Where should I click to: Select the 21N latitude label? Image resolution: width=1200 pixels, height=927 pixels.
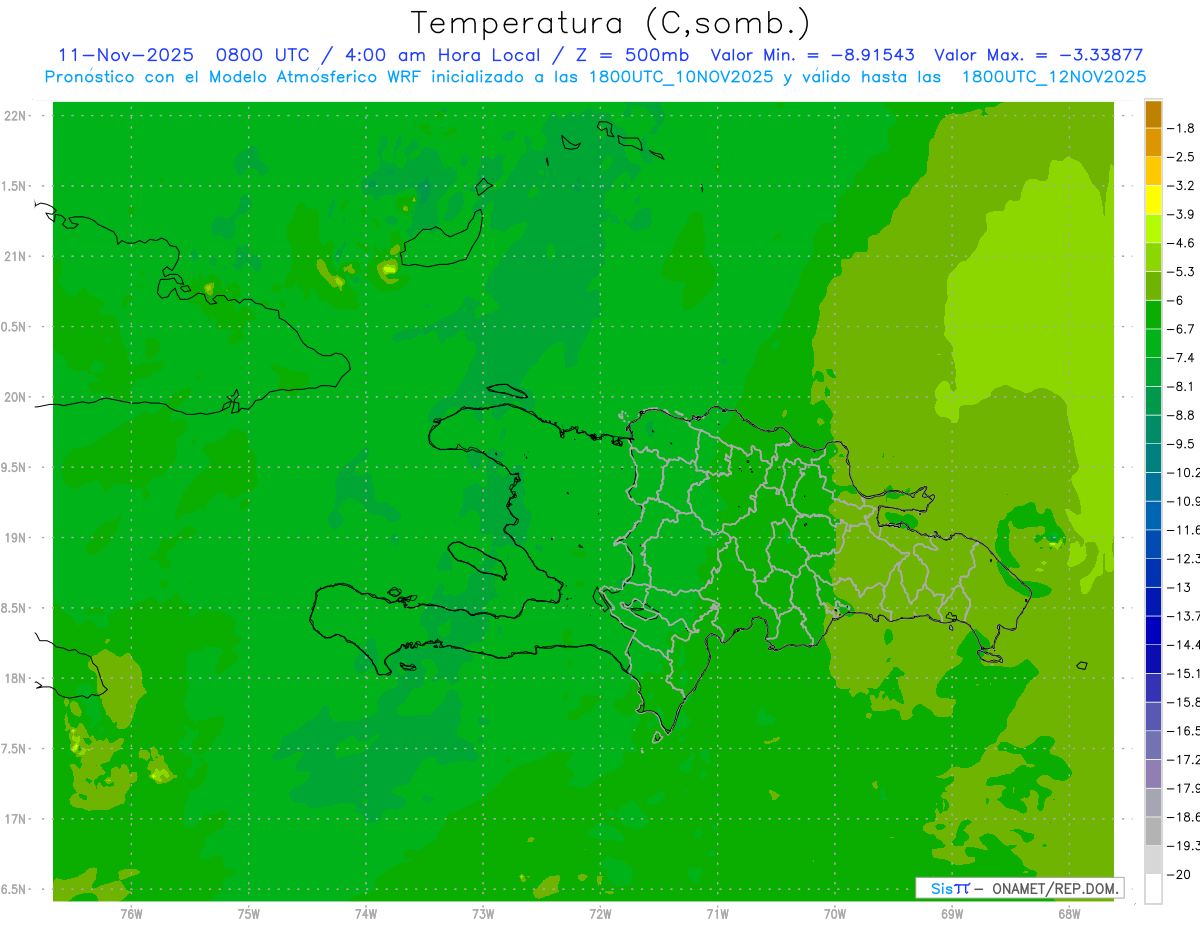pos(15,256)
